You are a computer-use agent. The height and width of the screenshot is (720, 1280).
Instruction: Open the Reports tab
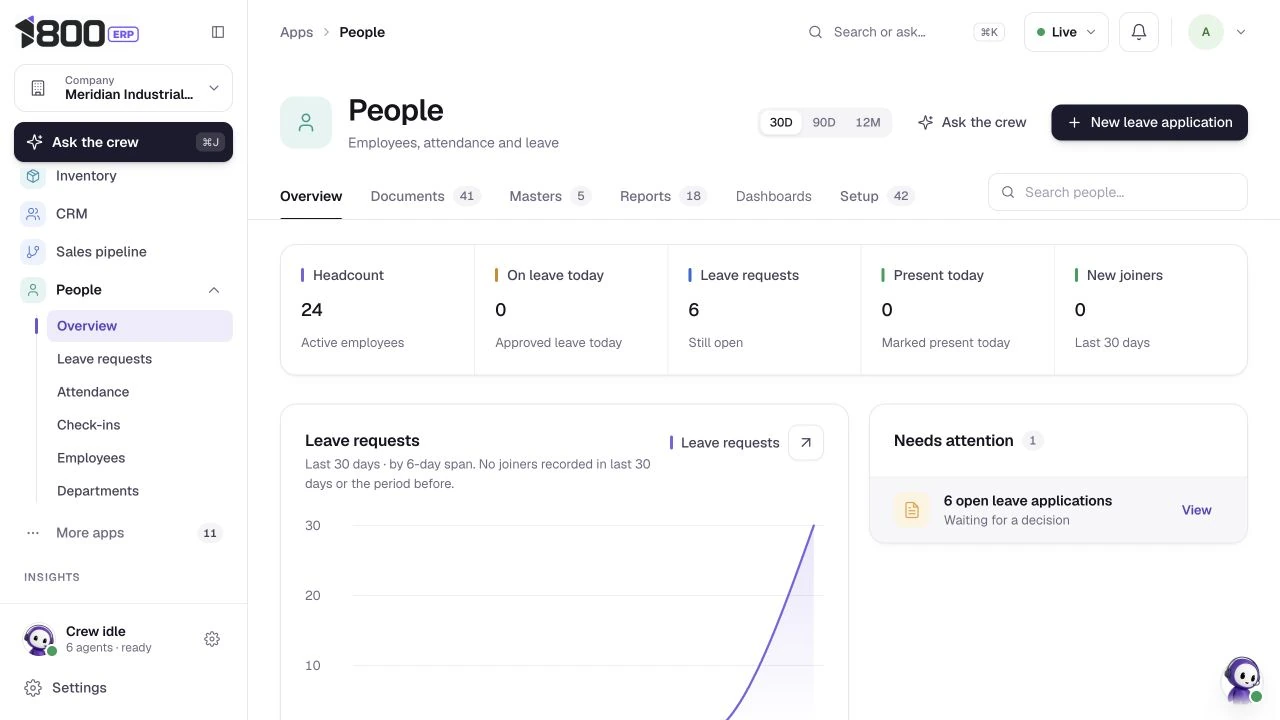pos(663,196)
